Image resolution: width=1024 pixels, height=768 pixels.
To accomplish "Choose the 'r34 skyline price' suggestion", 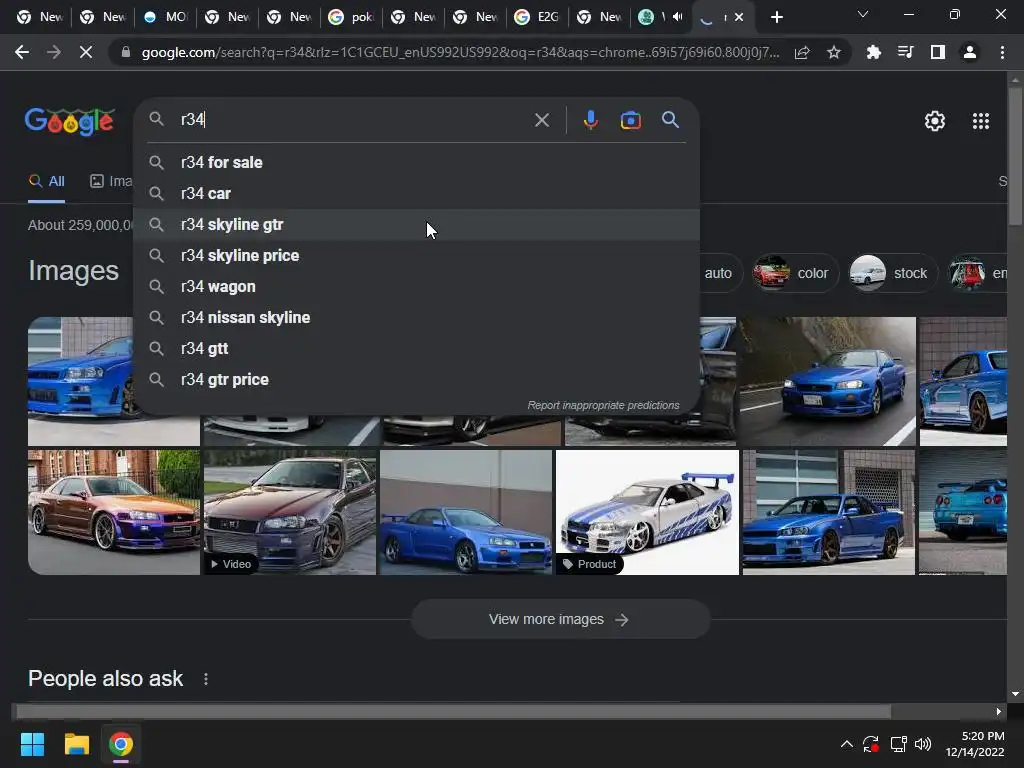I will pos(417,255).
